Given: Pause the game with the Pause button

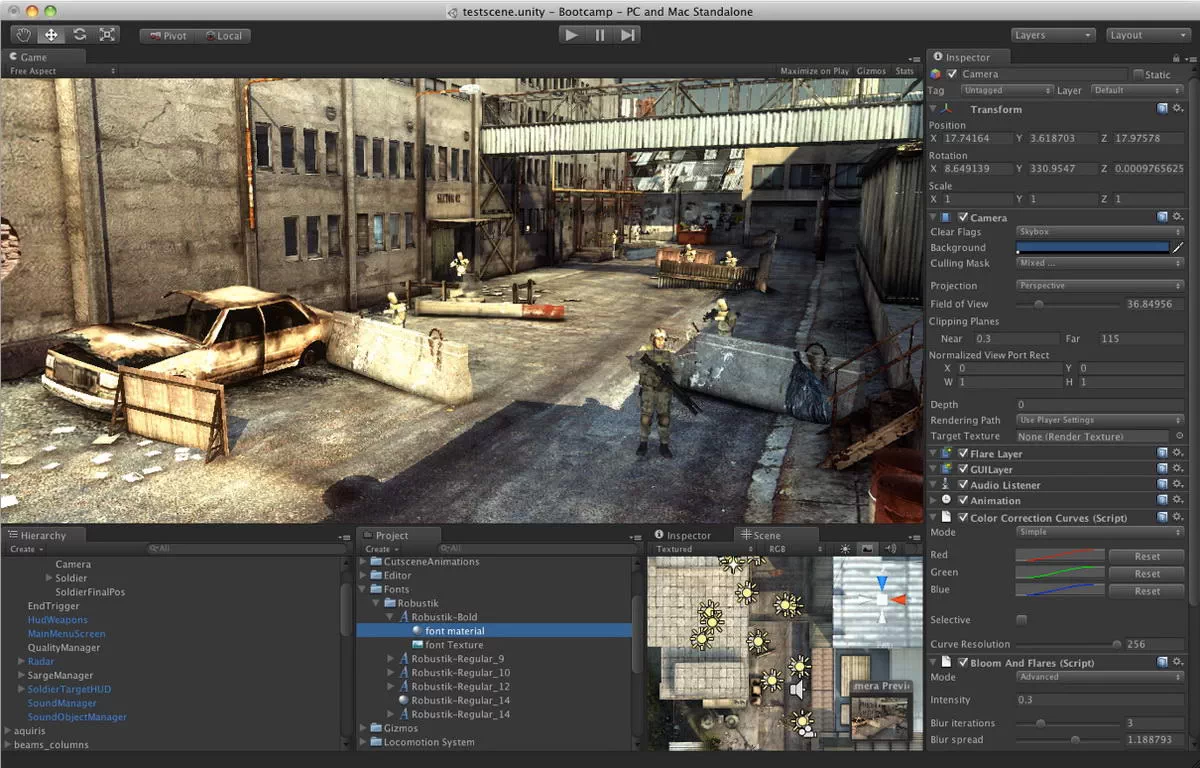Looking at the screenshot, I should tap(599, 35).
